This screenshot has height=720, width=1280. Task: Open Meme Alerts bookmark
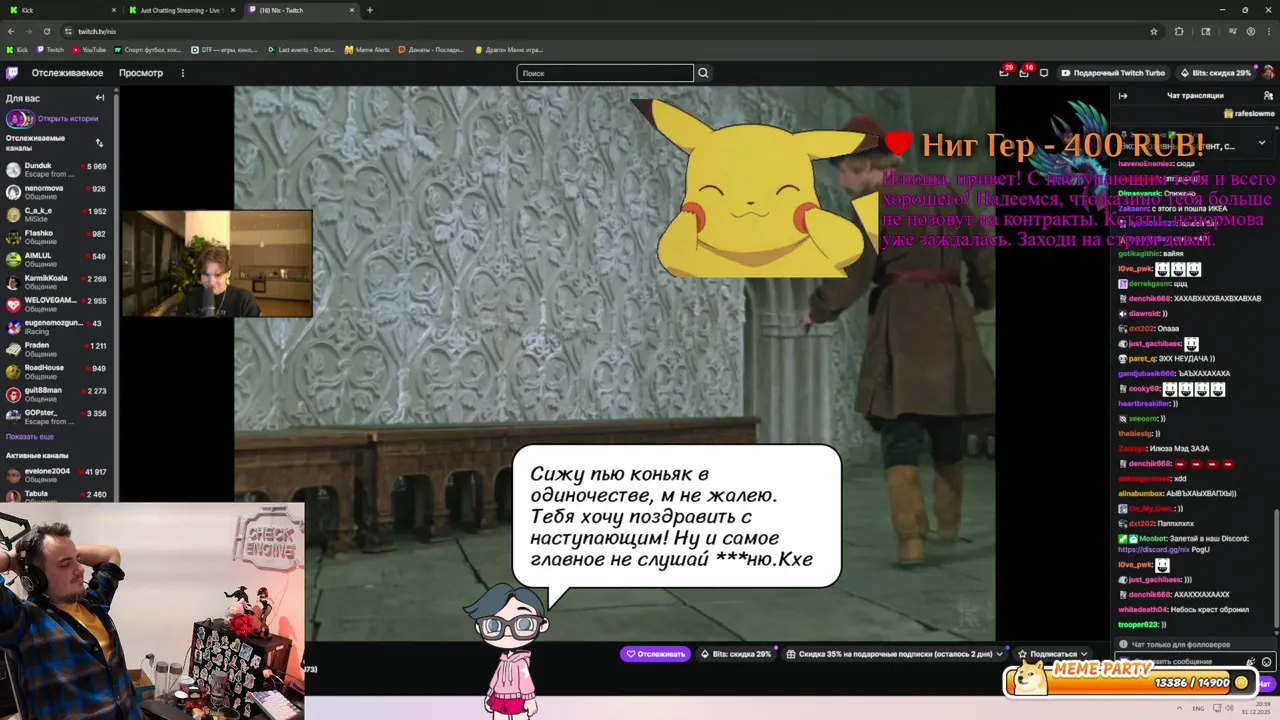click(367, 49)
